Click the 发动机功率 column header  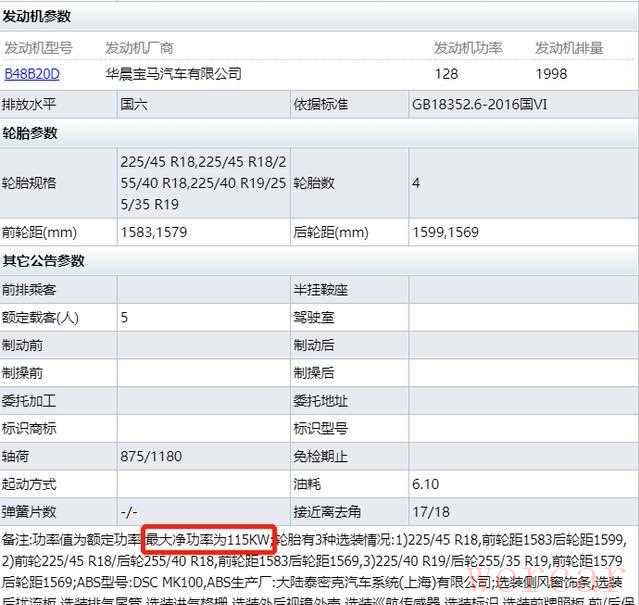point(468,48)
